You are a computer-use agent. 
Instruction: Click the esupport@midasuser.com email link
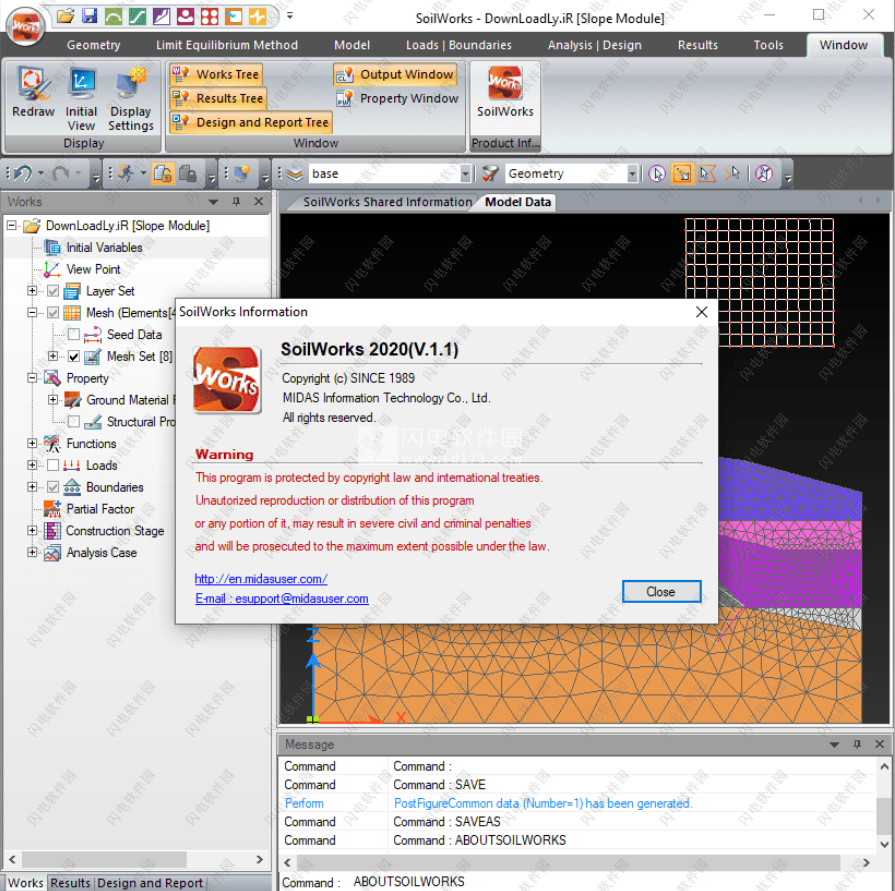(282, 599)
